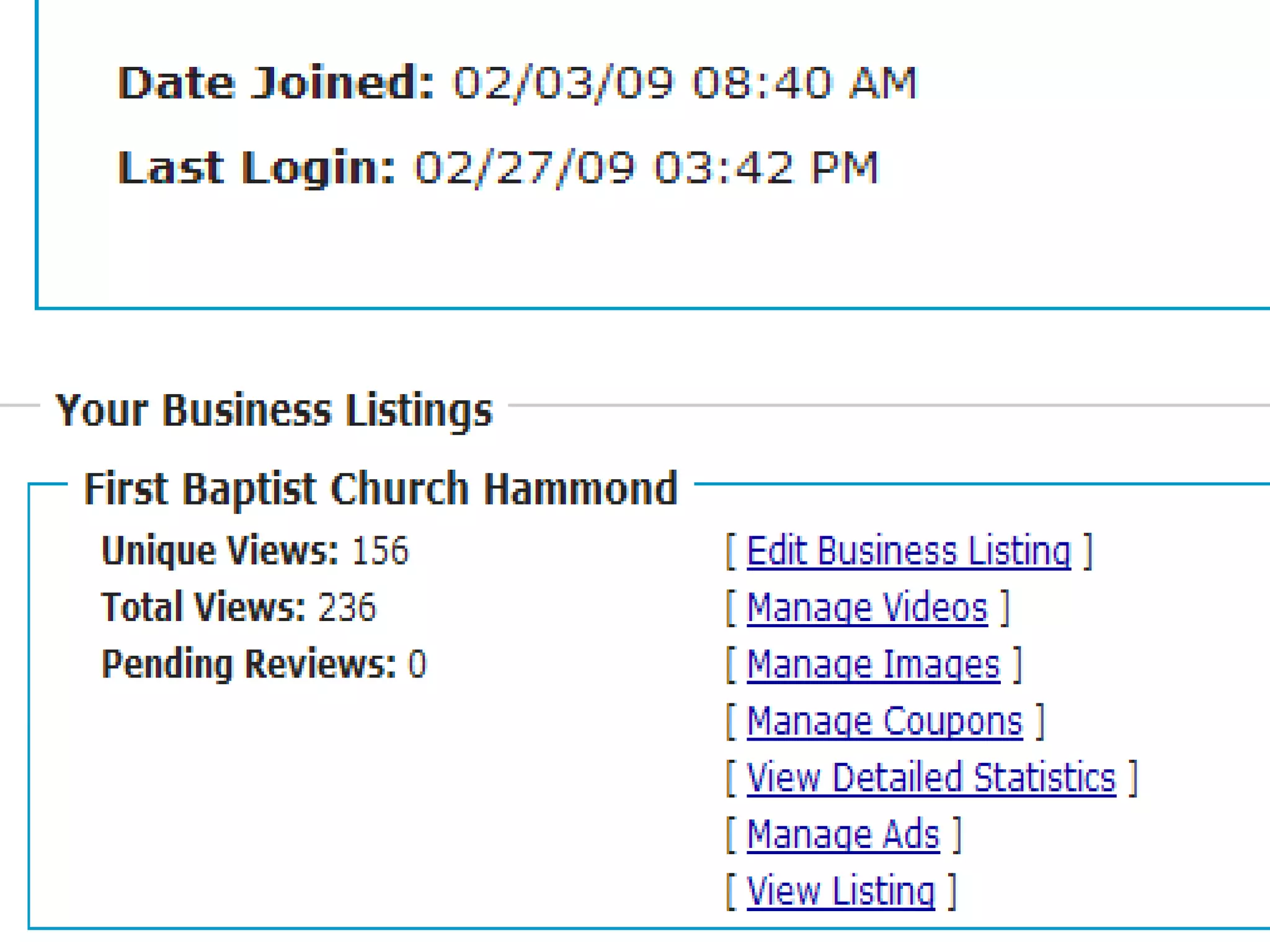Go to Manage Coupons
1270x952 pixels.
tap(884, 721)
